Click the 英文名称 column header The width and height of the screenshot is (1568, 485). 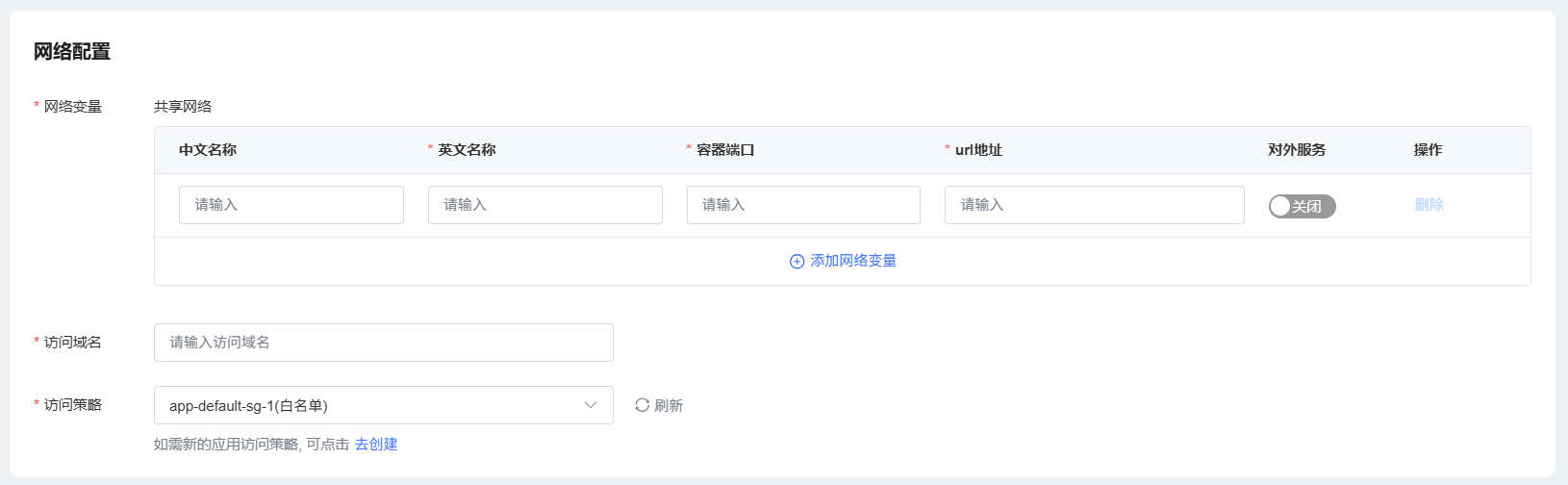click(x=467, y=150)
